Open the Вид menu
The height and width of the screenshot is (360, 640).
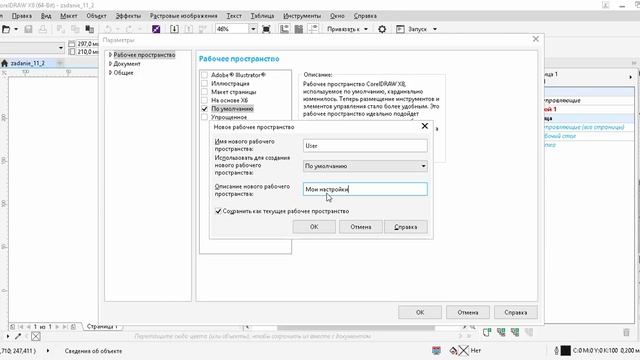point(46,16)
